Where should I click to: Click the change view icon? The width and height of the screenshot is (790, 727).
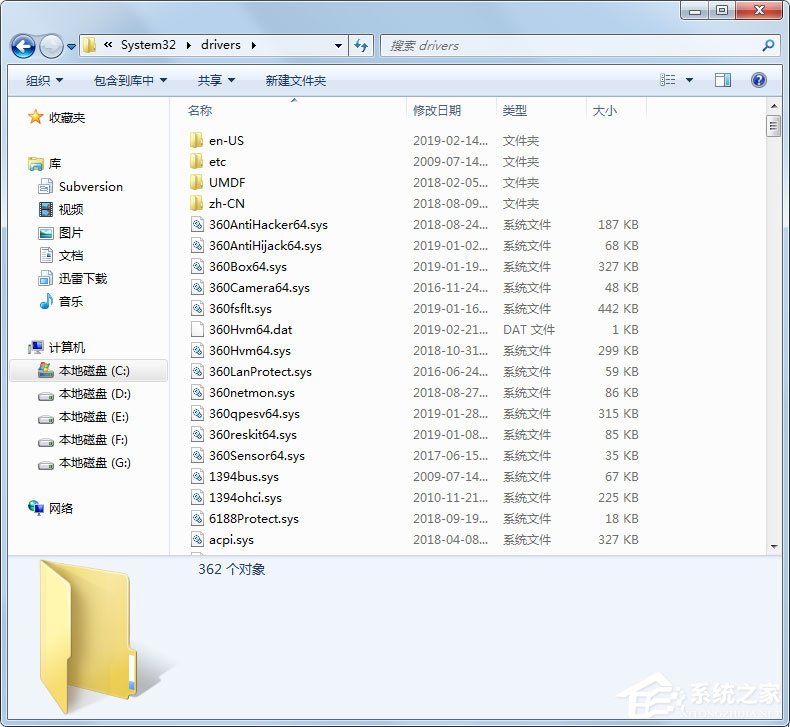coord(668,80)
